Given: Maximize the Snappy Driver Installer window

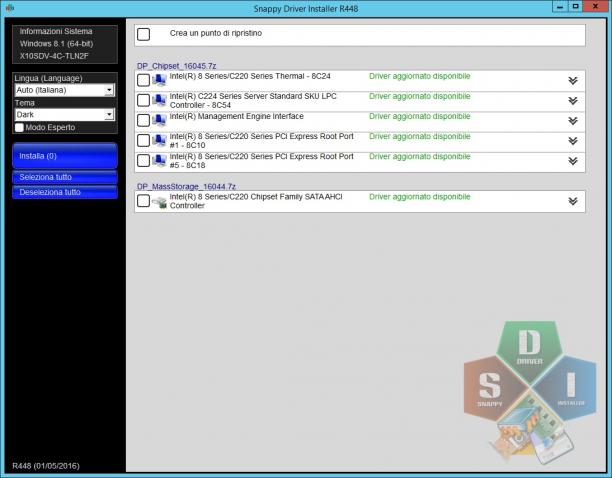Looking at the screenshot, I should click(575, 7).
